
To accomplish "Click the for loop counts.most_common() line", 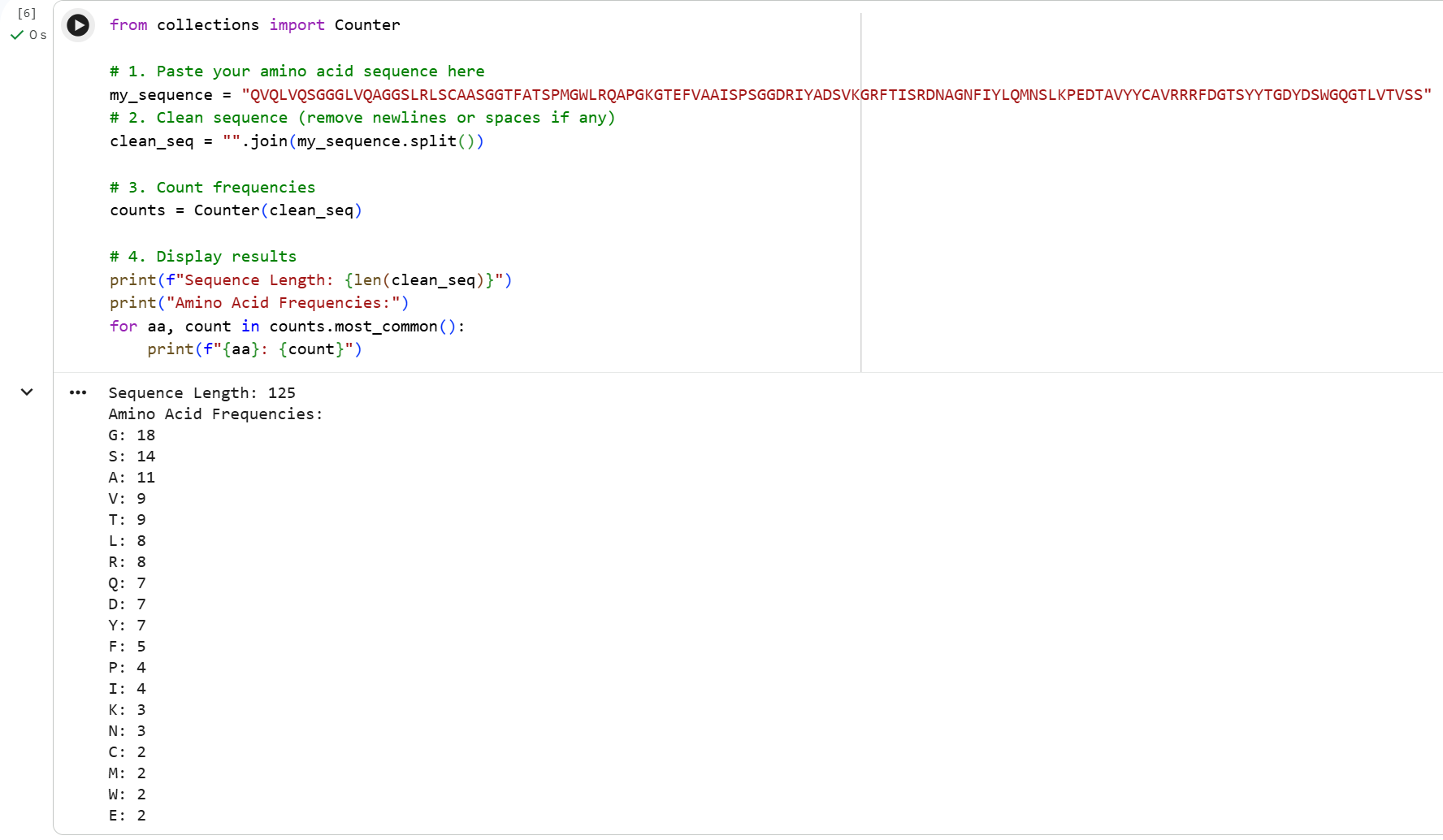I will [287, 327].
